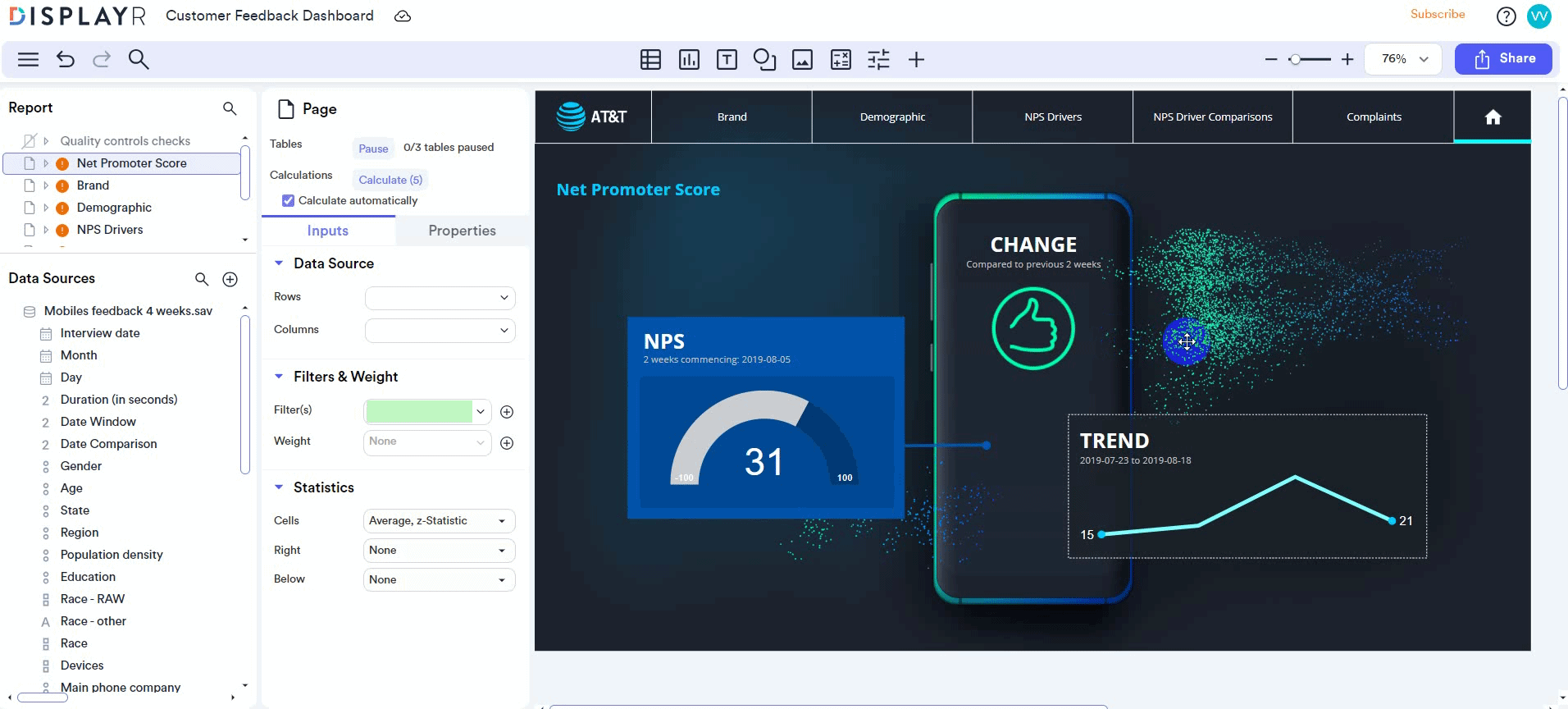Viewport: 1568px width, 709px height.
Task: Switch to the Inputs tab
Action: pyautogui.click(x=328, y=231)
